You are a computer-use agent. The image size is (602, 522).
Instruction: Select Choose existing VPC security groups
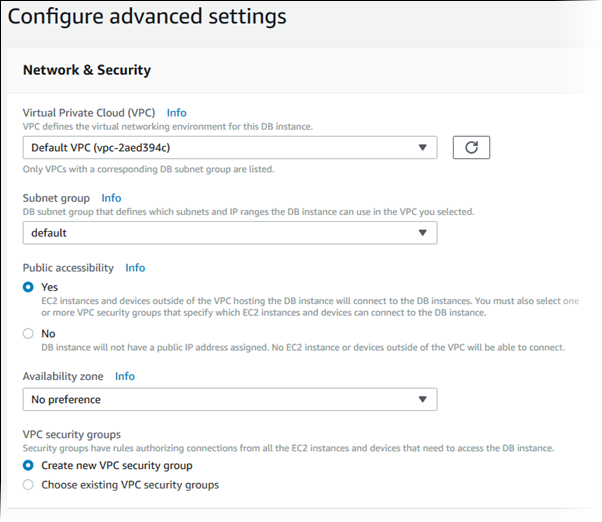[x=29, y=485]
